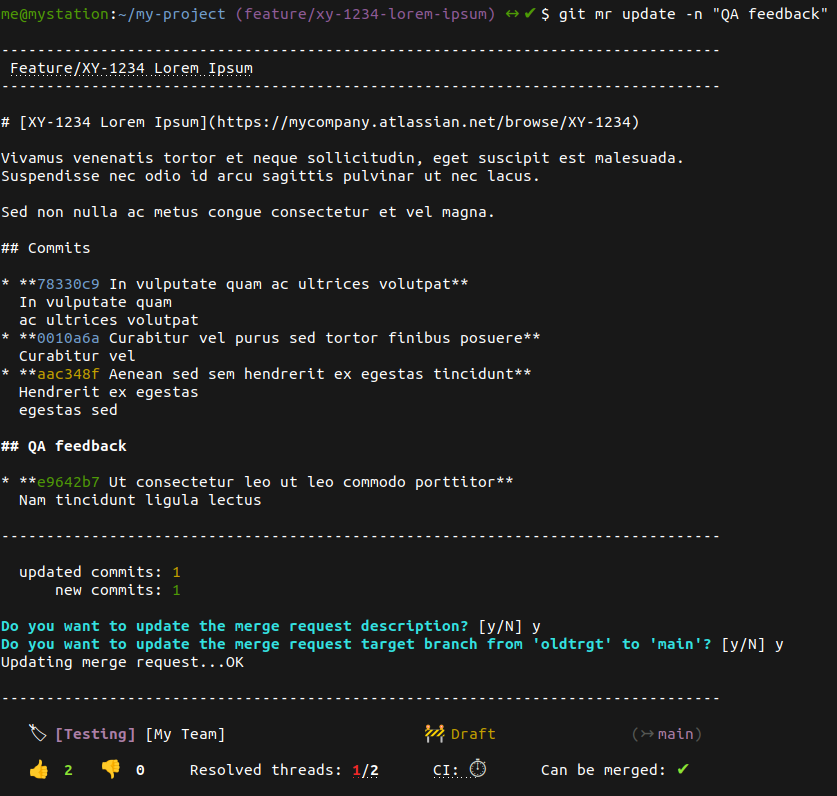The width and height of the screenshot is (837, 796).
Task: Click the ## Commits heading
Action: pos(45,248)
